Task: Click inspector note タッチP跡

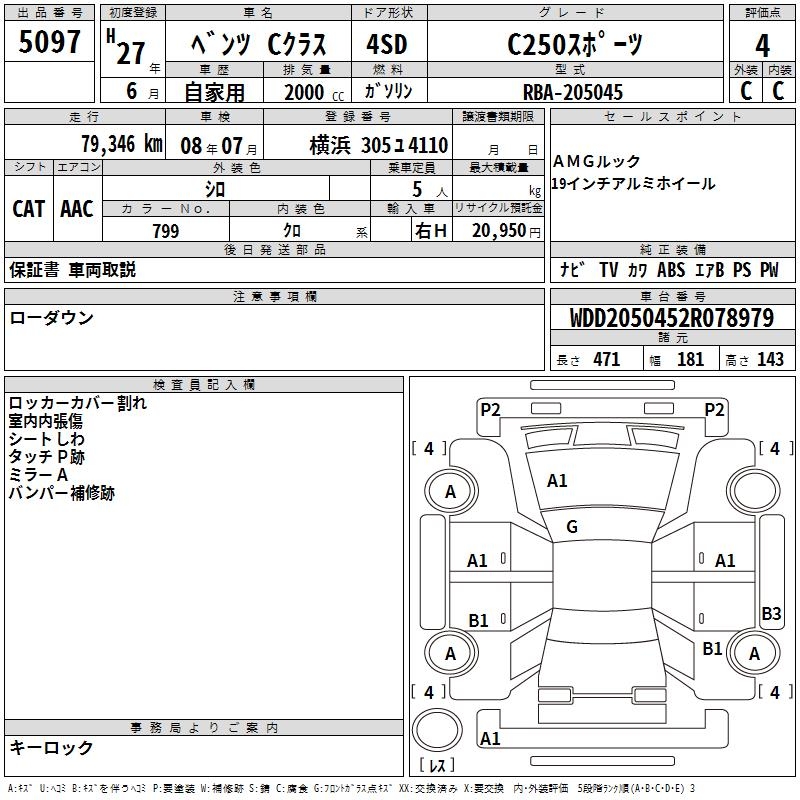Action: 46,457
